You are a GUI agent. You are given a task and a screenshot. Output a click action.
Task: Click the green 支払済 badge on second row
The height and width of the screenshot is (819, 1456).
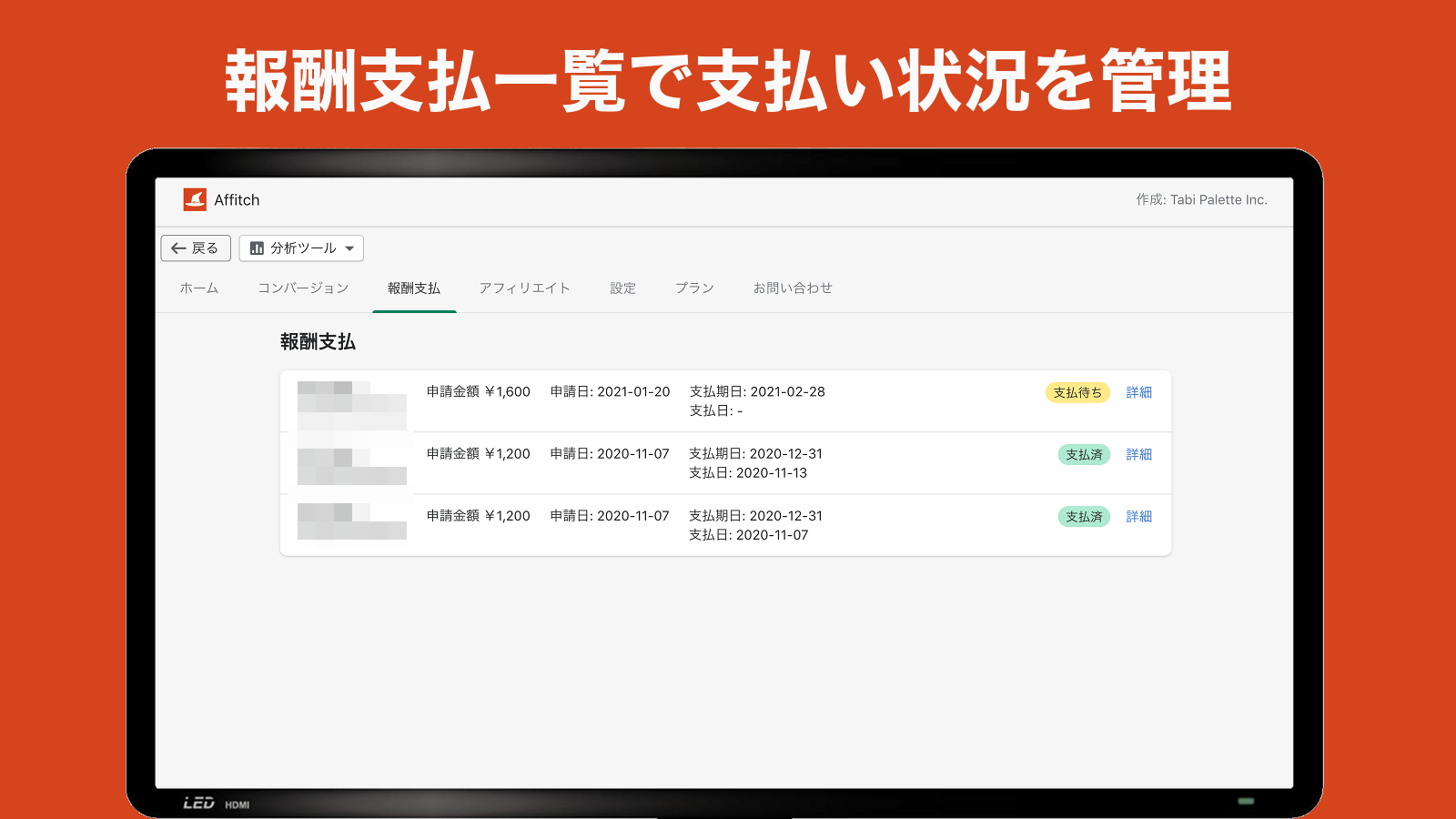pos(1084,454)
